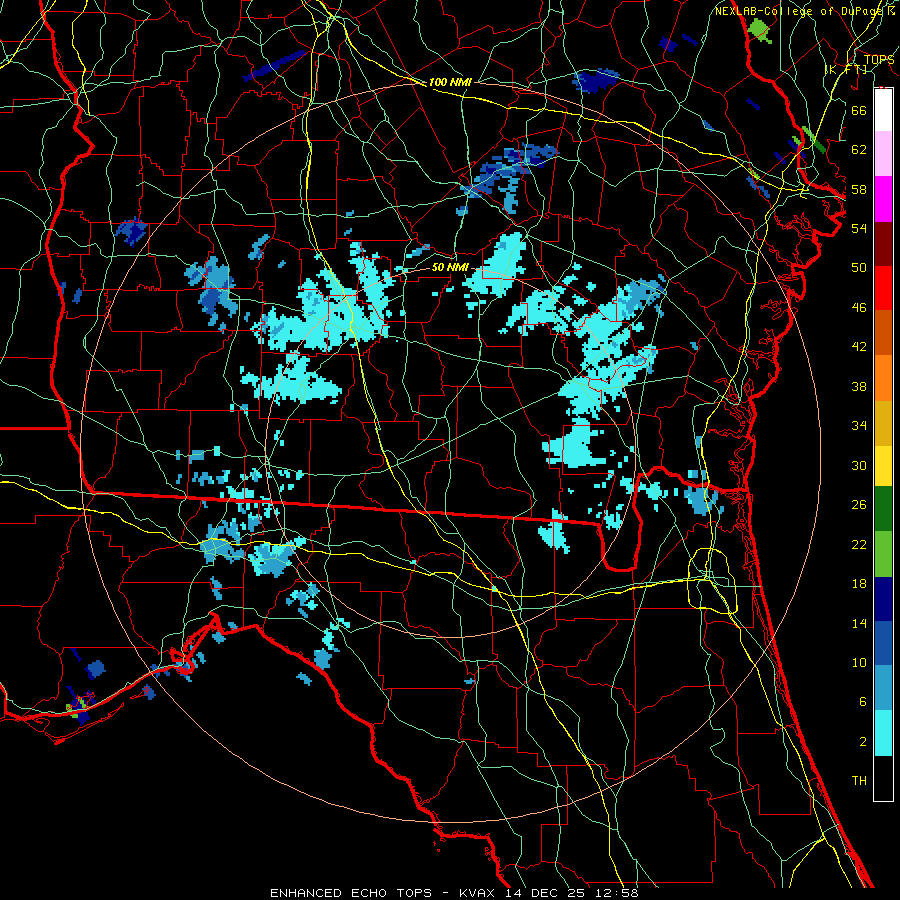900x900 pixels.
Task: Select the dark maroon legend color band
Action: click(883, 243)
